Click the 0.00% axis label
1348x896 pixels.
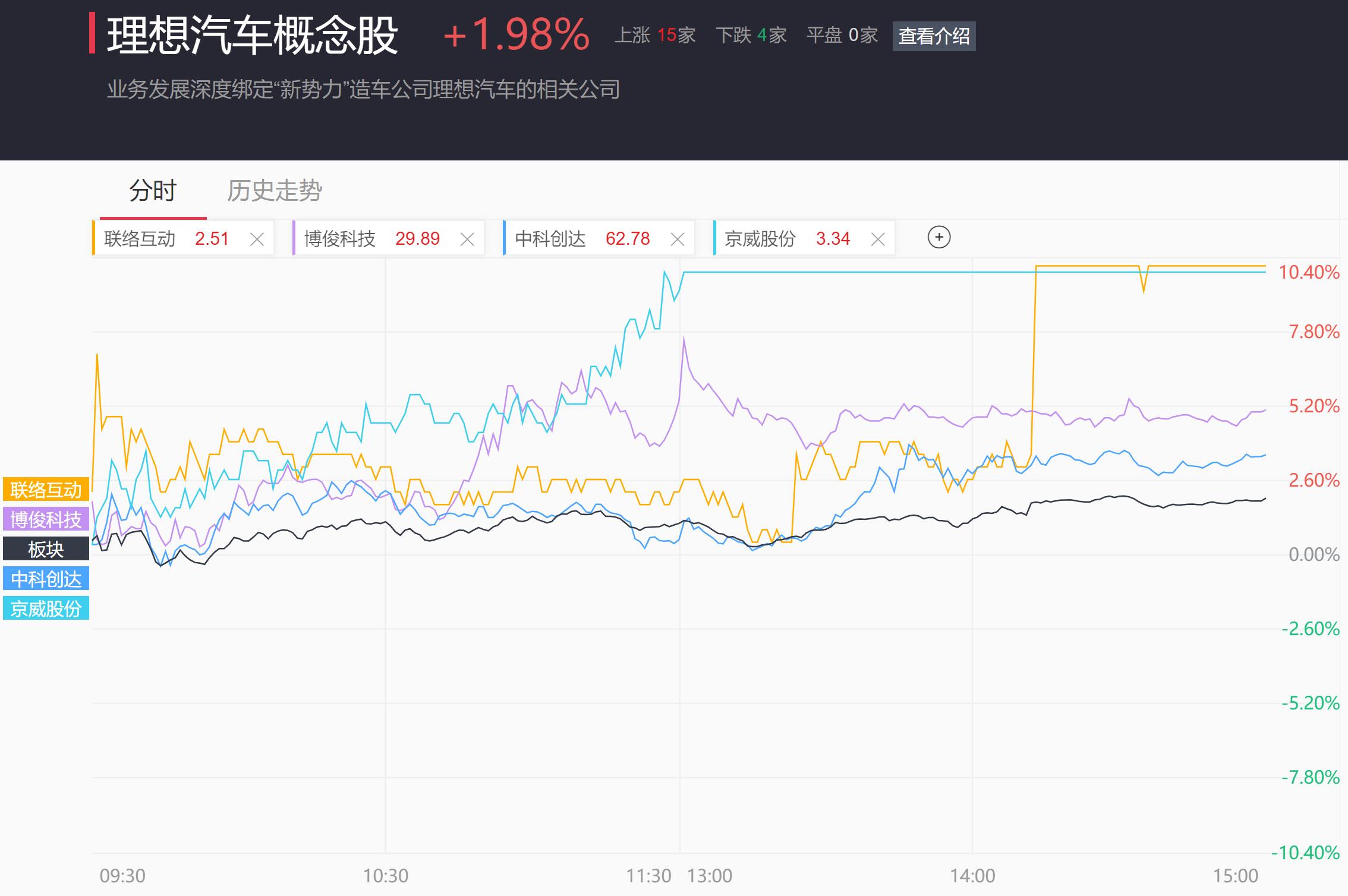click(1314, 555)
